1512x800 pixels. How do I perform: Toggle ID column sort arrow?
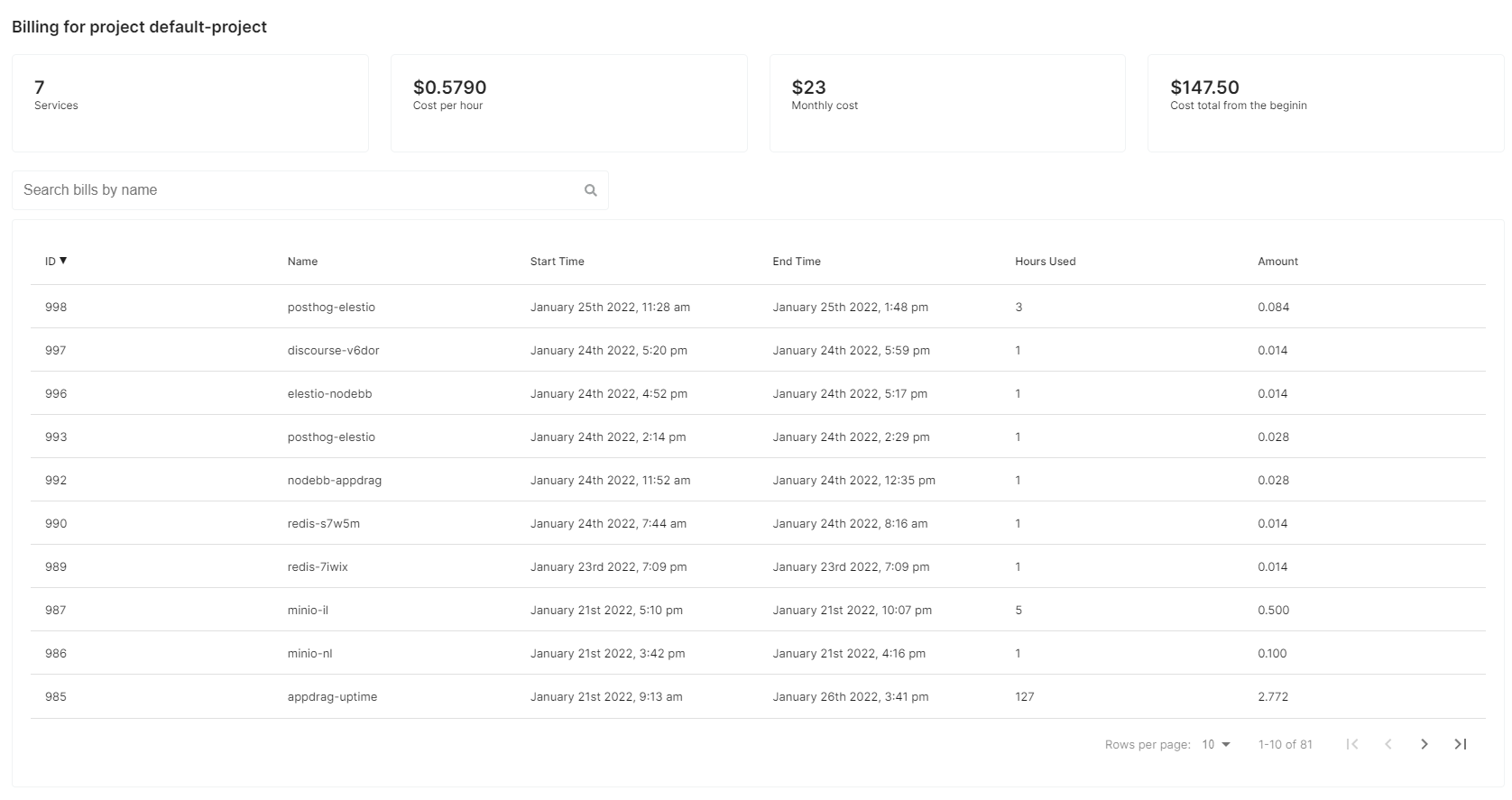(x=63, y=261)
